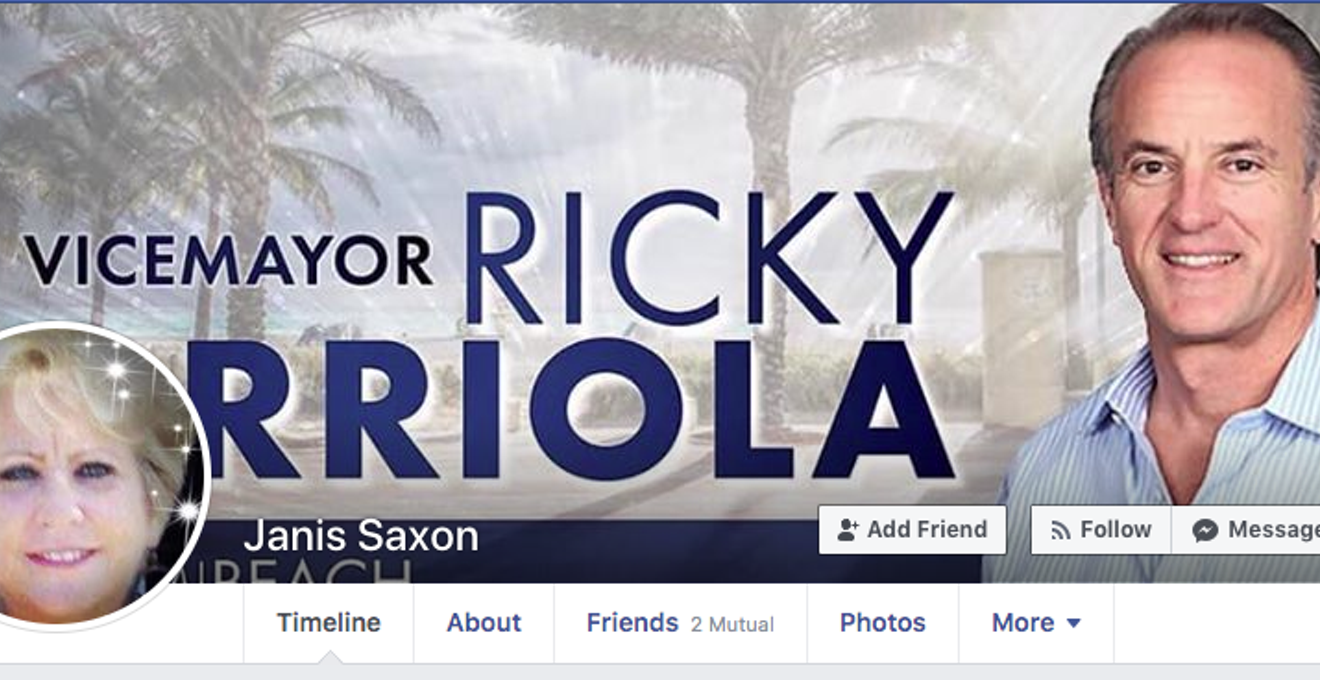Image resolution: width=1320 pixels, height=680 pixels.
Task: Click the arrow next to More
Action: pyautogui.click(x=1074, y=624)
